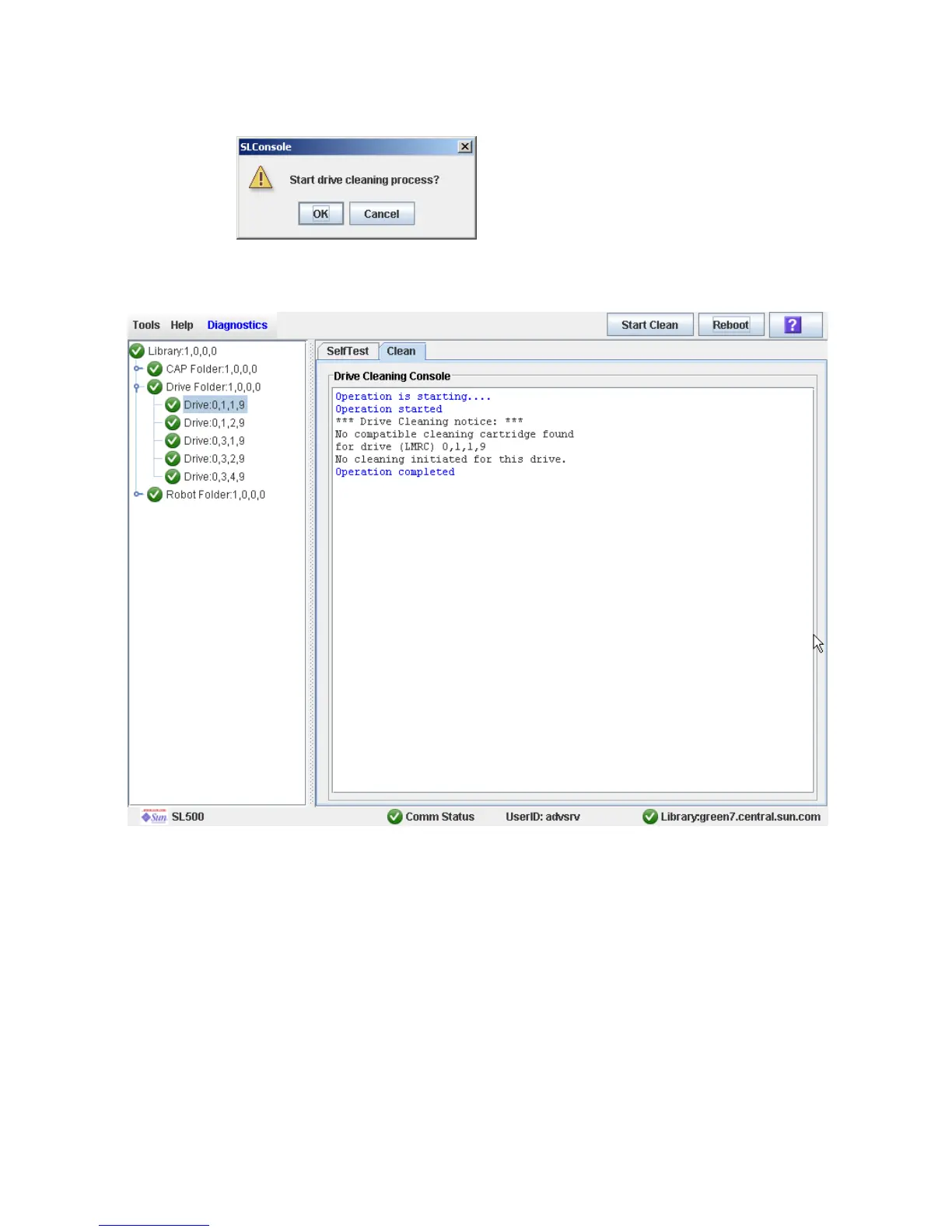This screenshot has width=952, height=1232.
Task: Click green check icon of Drive:0,3,4,9
Action: (x=173, y=477)
